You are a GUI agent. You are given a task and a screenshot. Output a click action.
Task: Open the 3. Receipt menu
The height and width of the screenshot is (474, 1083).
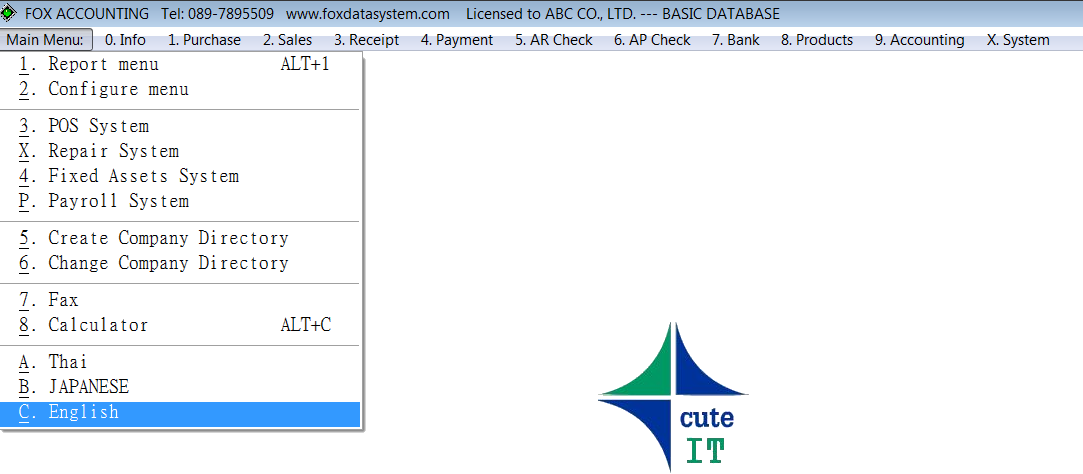coord(367,40)
